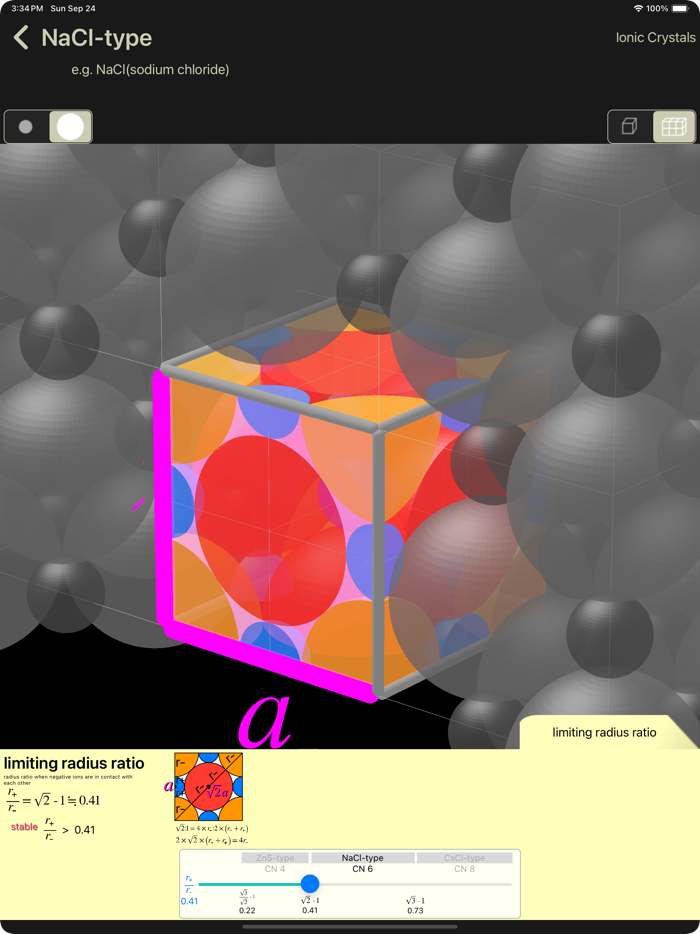This screenshot has width=700, height=934.
Task: Set slider to the 0.22 ratio mark
Action: 247,901
